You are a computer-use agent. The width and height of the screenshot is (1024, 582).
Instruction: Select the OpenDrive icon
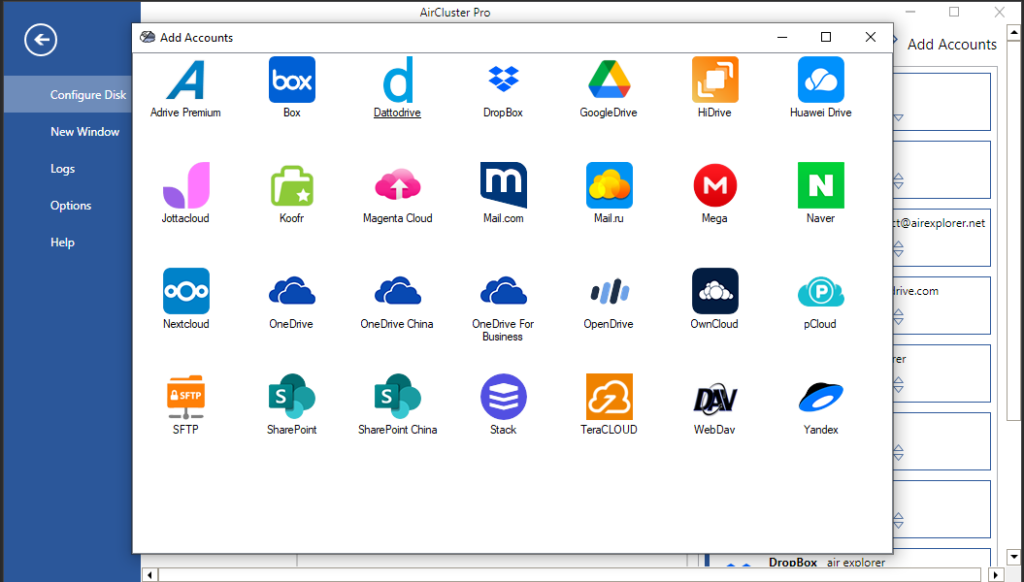609,291
